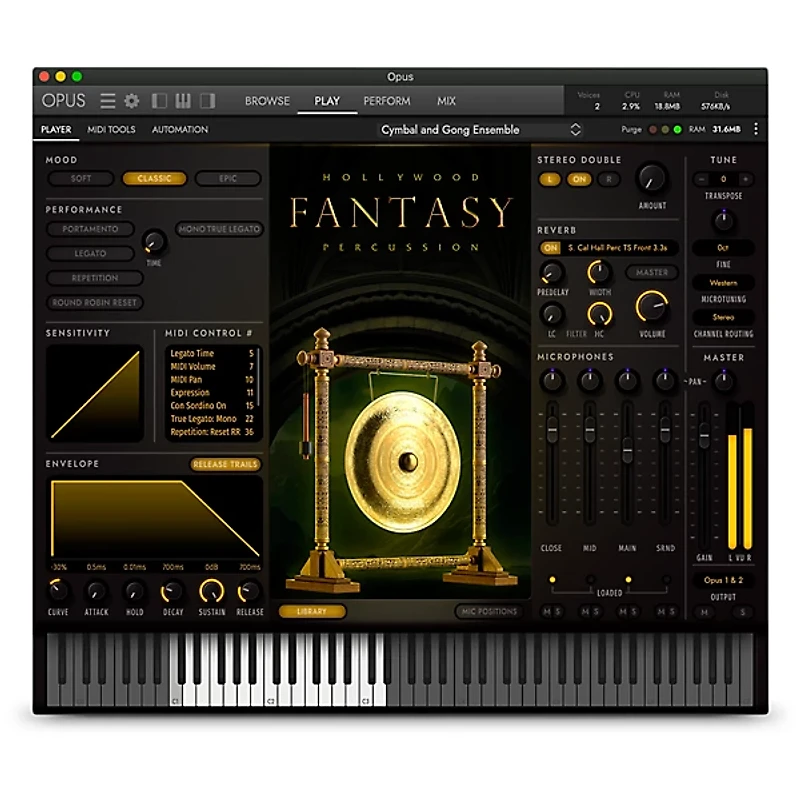
Task: Click the Performance Time knob
Action: point(154,242)
